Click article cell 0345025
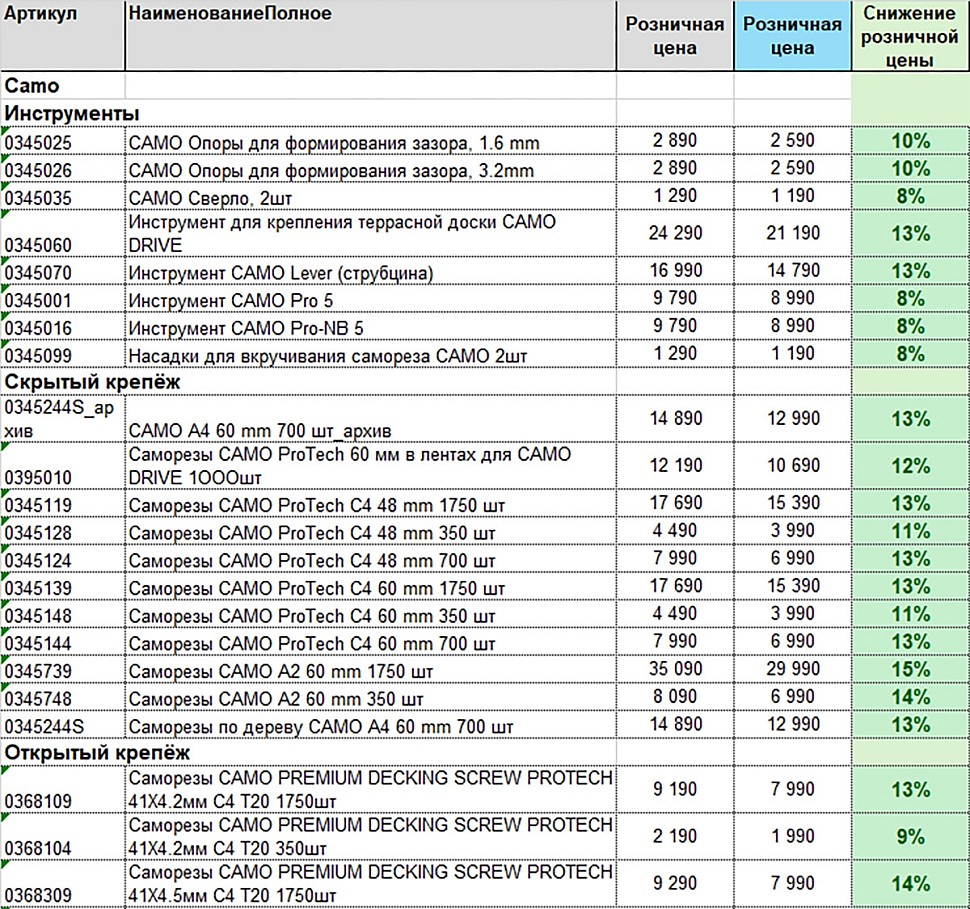Screen dimensions: 970x909 pos(62,141)
